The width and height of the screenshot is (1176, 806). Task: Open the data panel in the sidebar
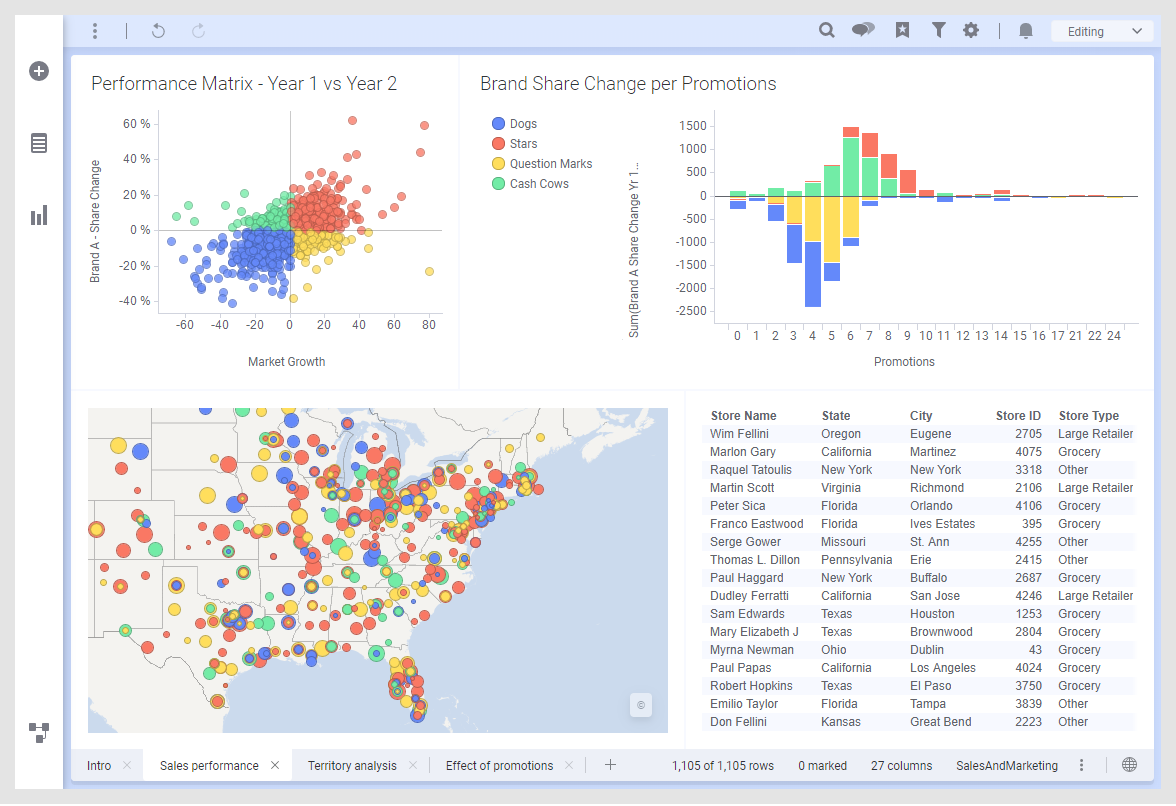point(38,143)
